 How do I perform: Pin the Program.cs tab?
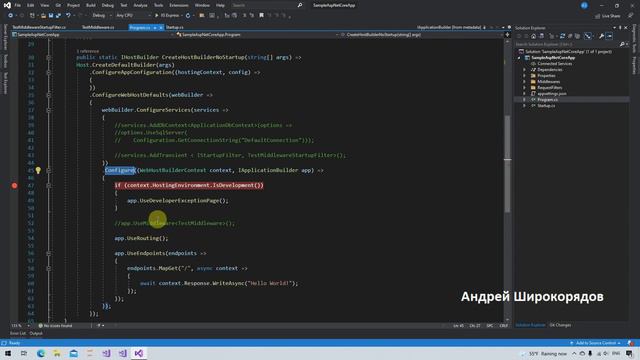point(155,27)
